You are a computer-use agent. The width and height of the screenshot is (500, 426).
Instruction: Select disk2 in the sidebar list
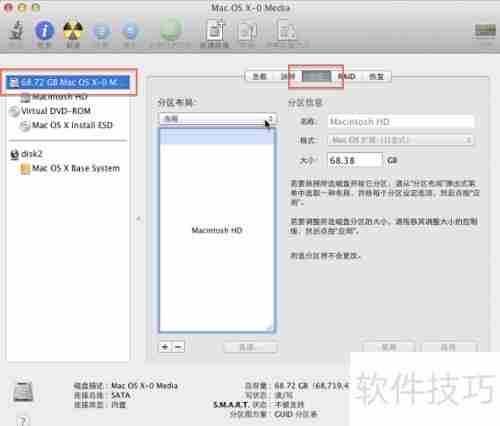click(x=32, y=154)
